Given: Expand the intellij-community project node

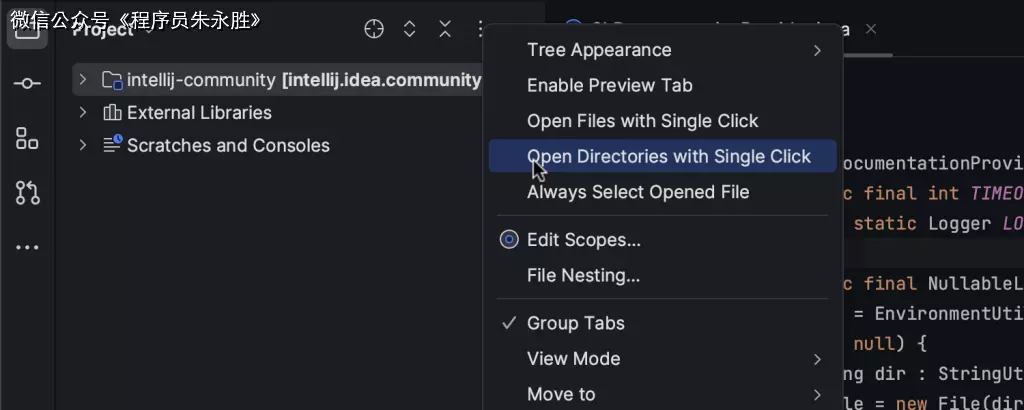Looking at the screenshot, I should (x=83, y=79).
